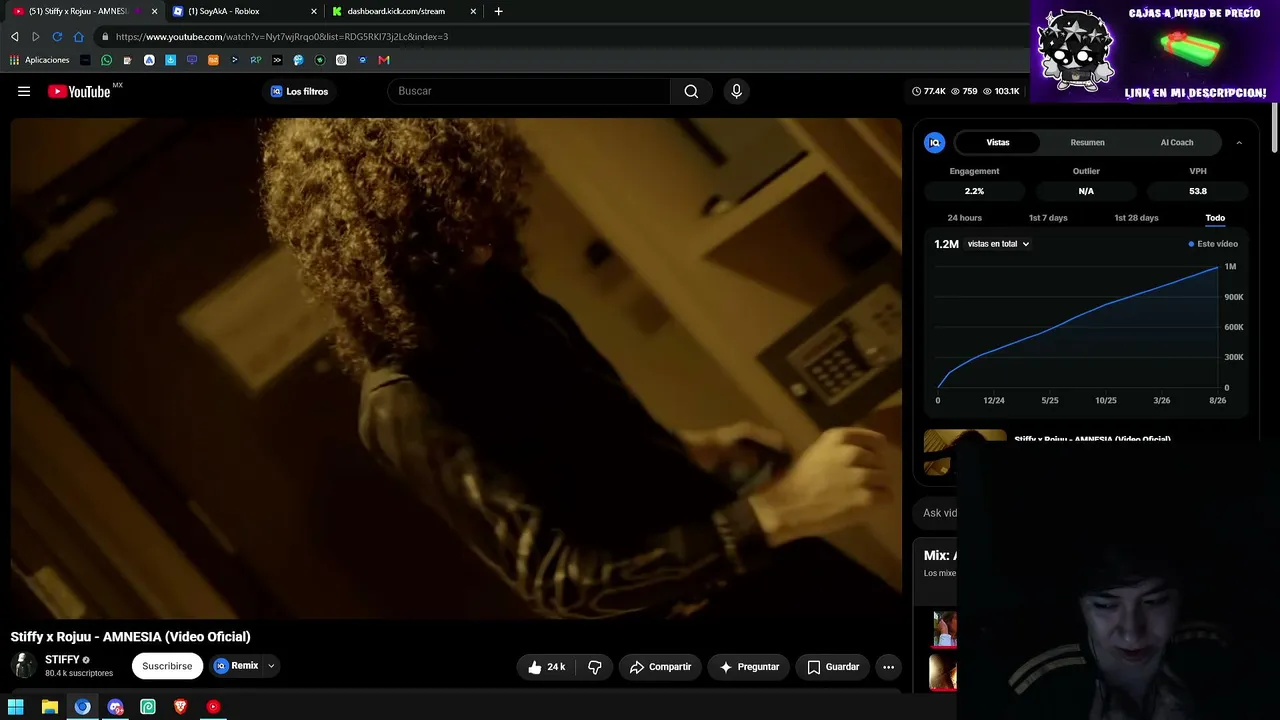Show the 1st 28 days range
This screenshot has width=1280, height=720.
[1136, 218]
